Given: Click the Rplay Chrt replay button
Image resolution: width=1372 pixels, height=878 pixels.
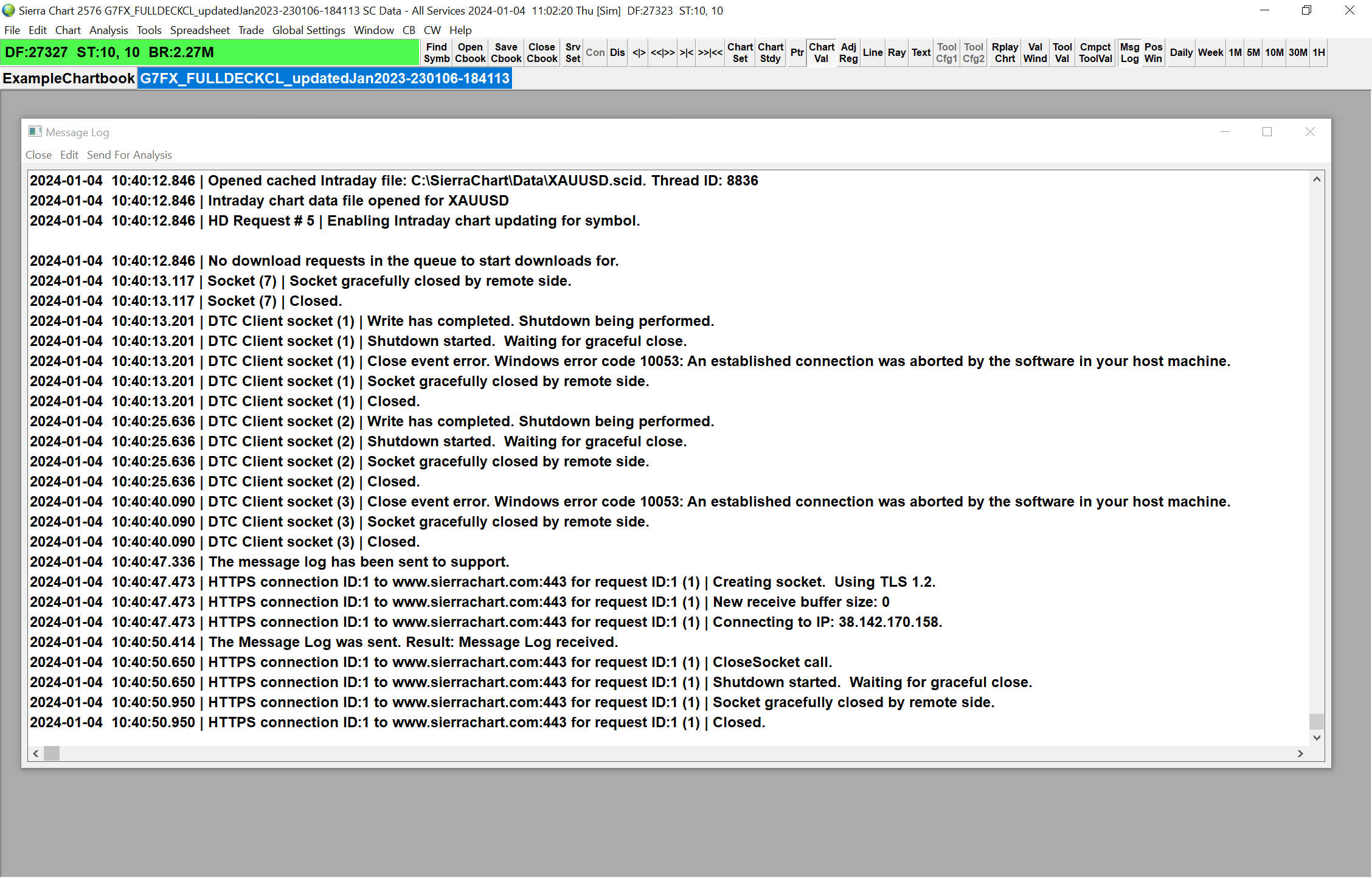Looking at the screenshot, I should point(1004,53).
